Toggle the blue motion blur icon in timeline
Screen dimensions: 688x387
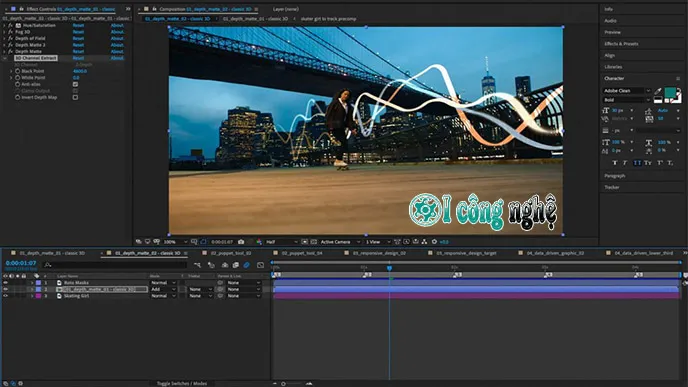tap(247, 265)
